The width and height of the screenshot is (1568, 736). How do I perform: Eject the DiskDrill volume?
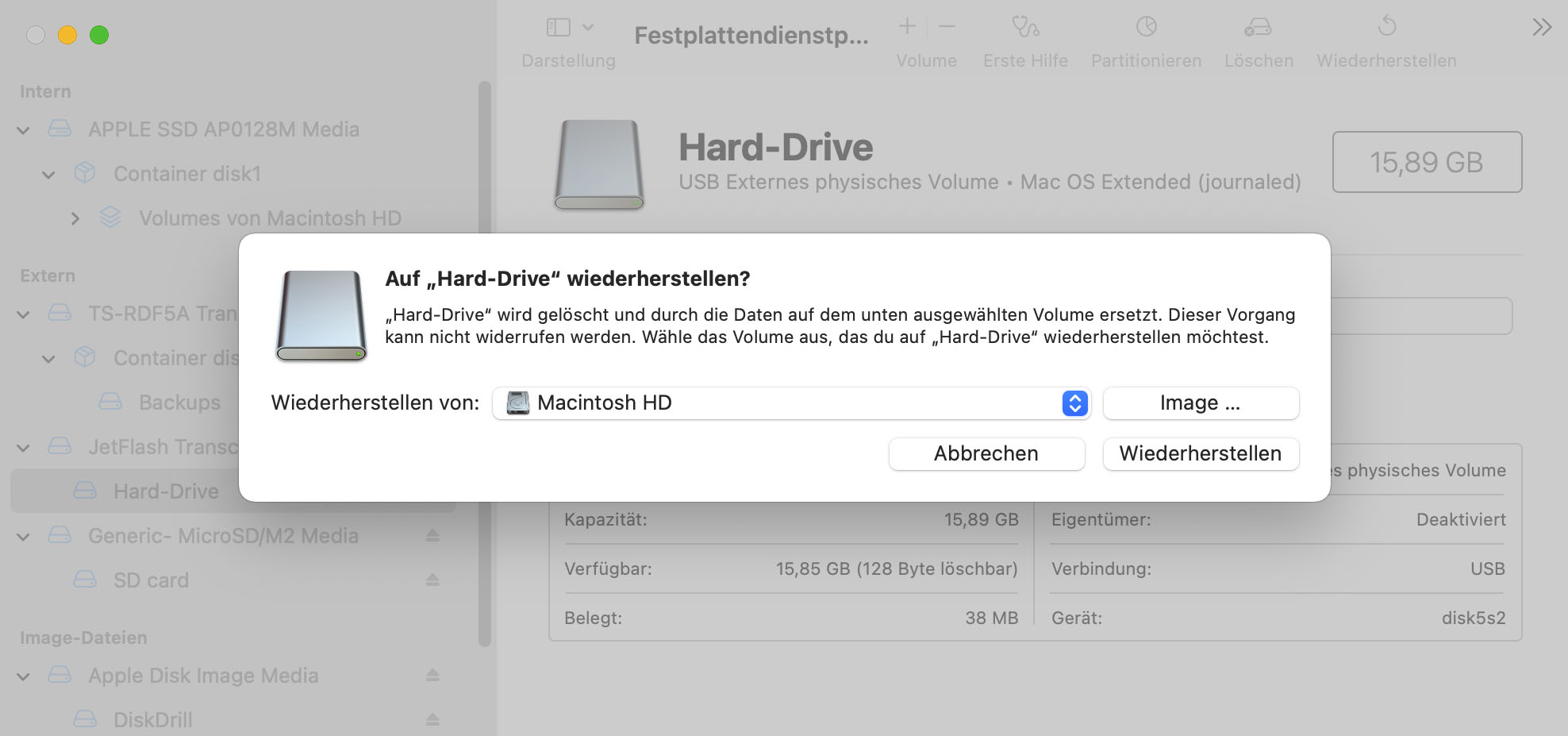(432, 720)
